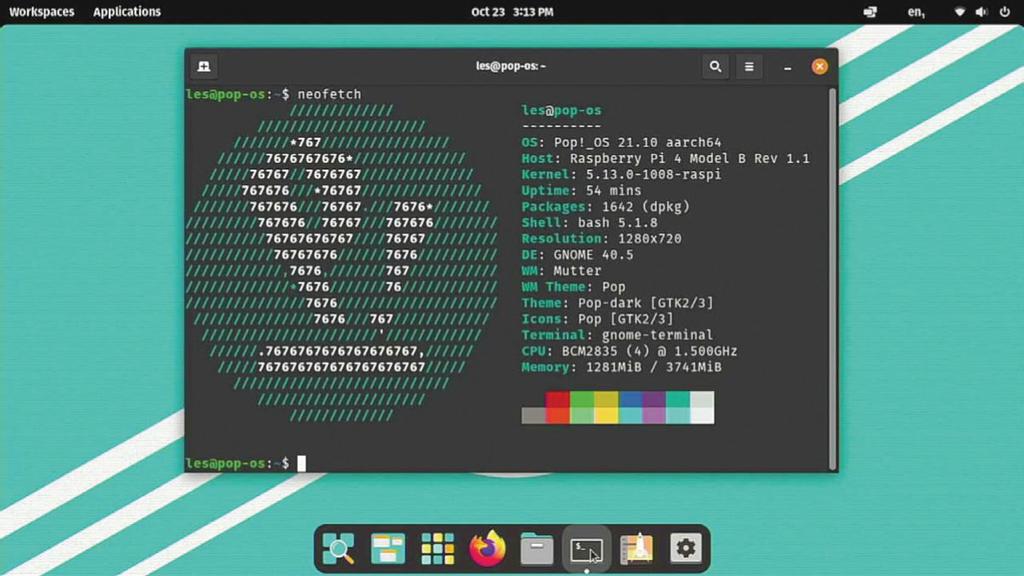Click the 'OS: Pop!_OS 21.10 aarch64' line
This screenshot has height=576, width=1024.
[621, 142]
